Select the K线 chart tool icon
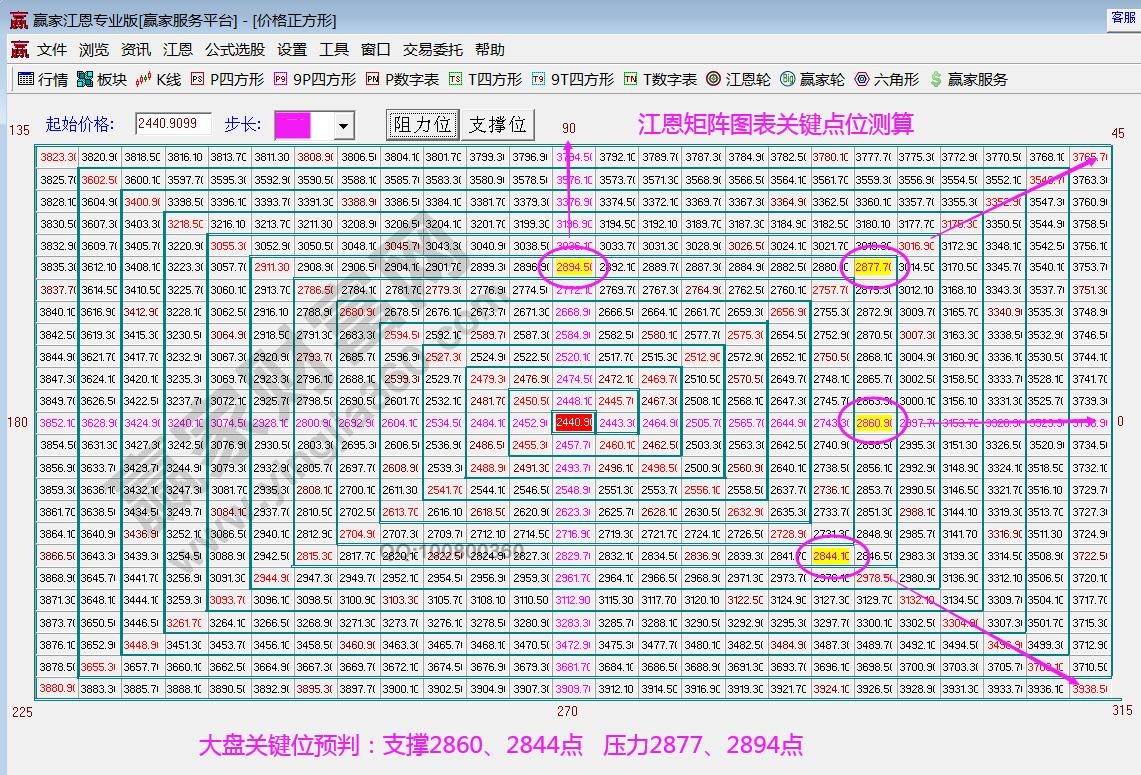Viewport: 1141px width, 775px height. (x=156, y=81)
